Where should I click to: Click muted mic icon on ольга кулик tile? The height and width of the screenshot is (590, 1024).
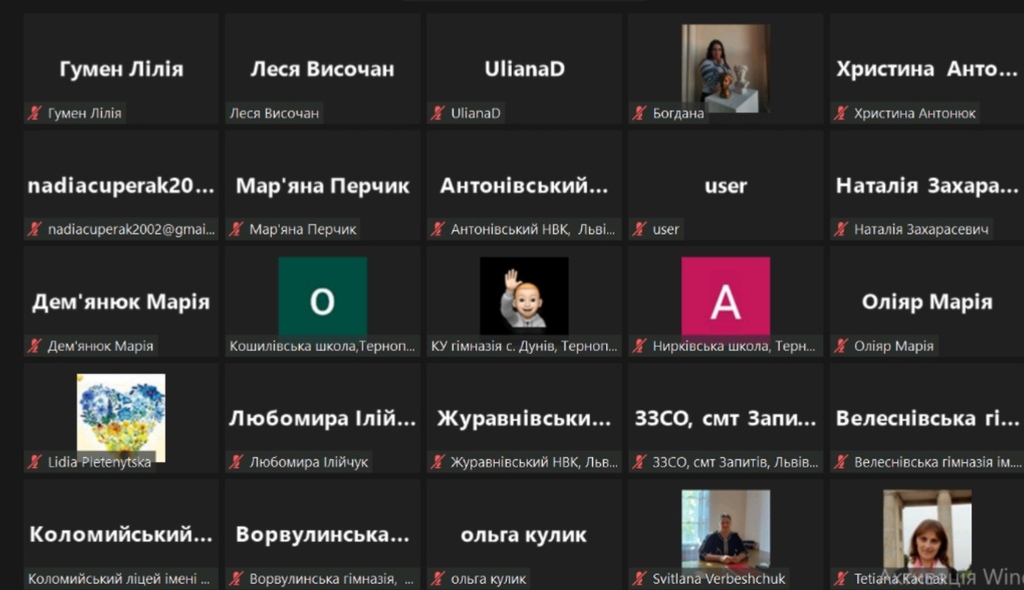438,578
